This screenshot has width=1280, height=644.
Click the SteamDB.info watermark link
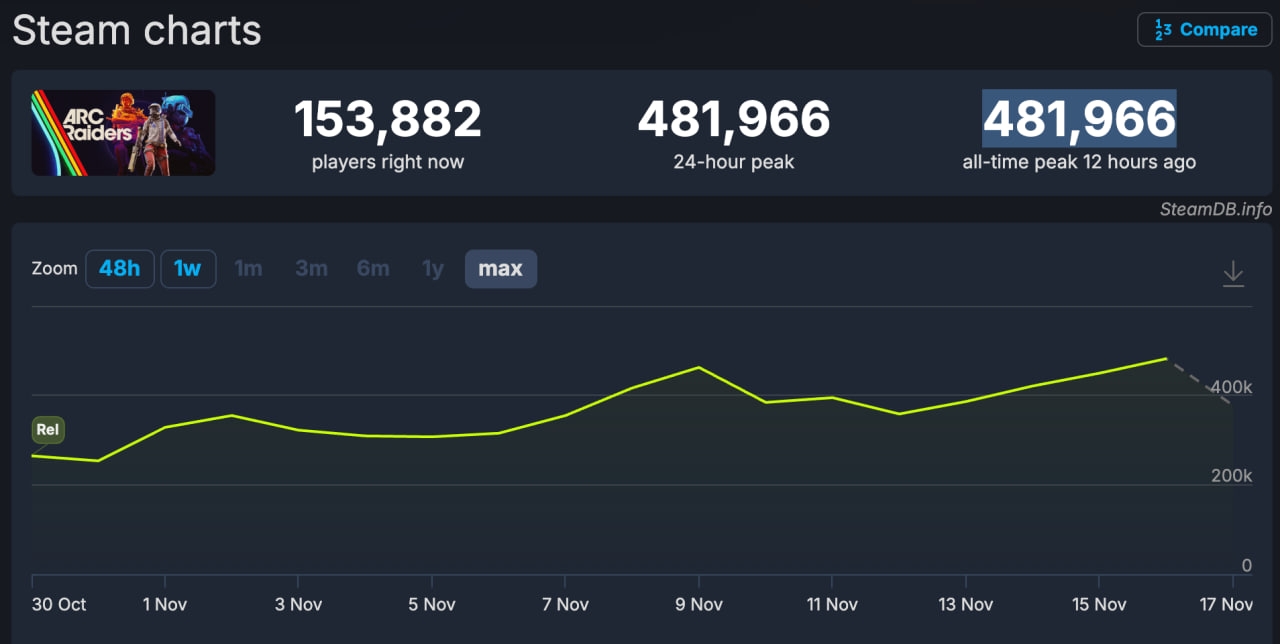(1215, 209)
